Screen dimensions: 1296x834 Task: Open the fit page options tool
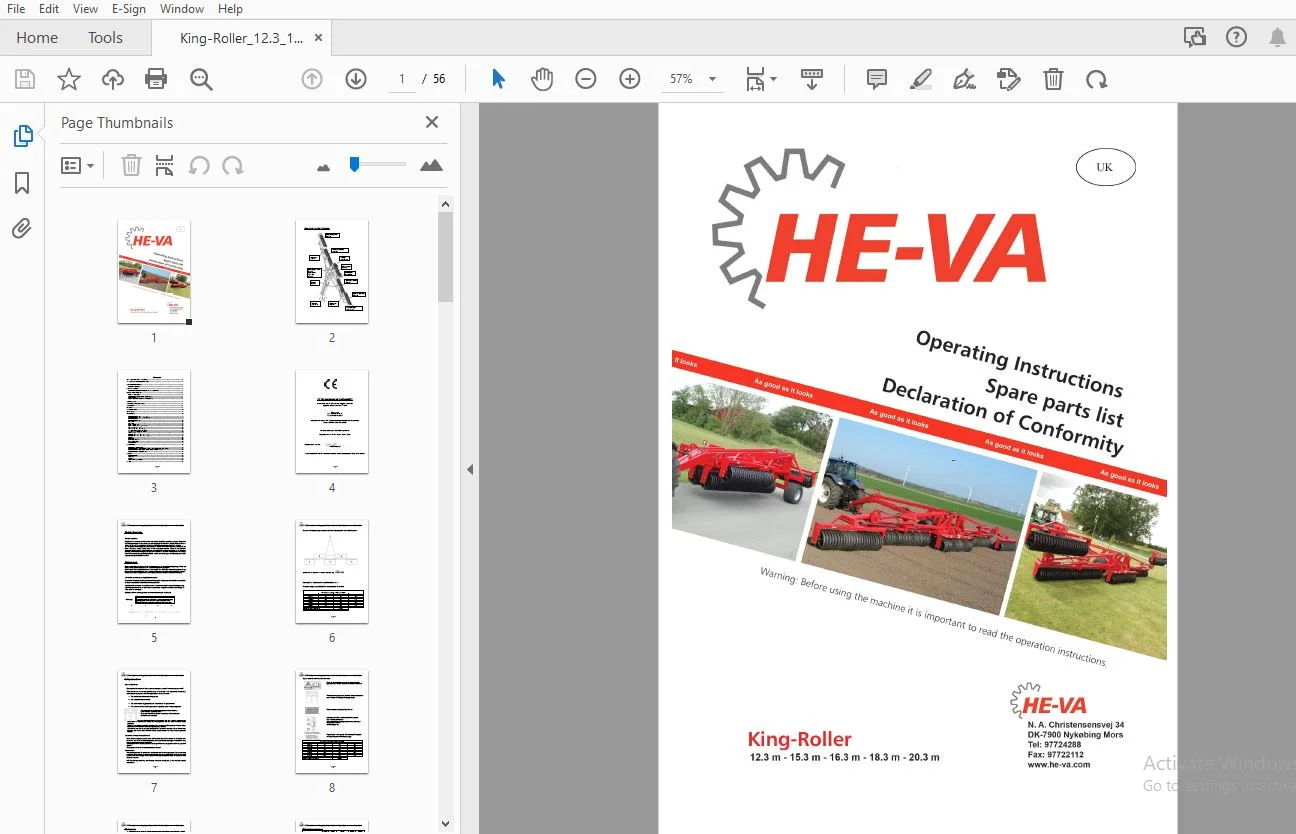tap(761, 80)
